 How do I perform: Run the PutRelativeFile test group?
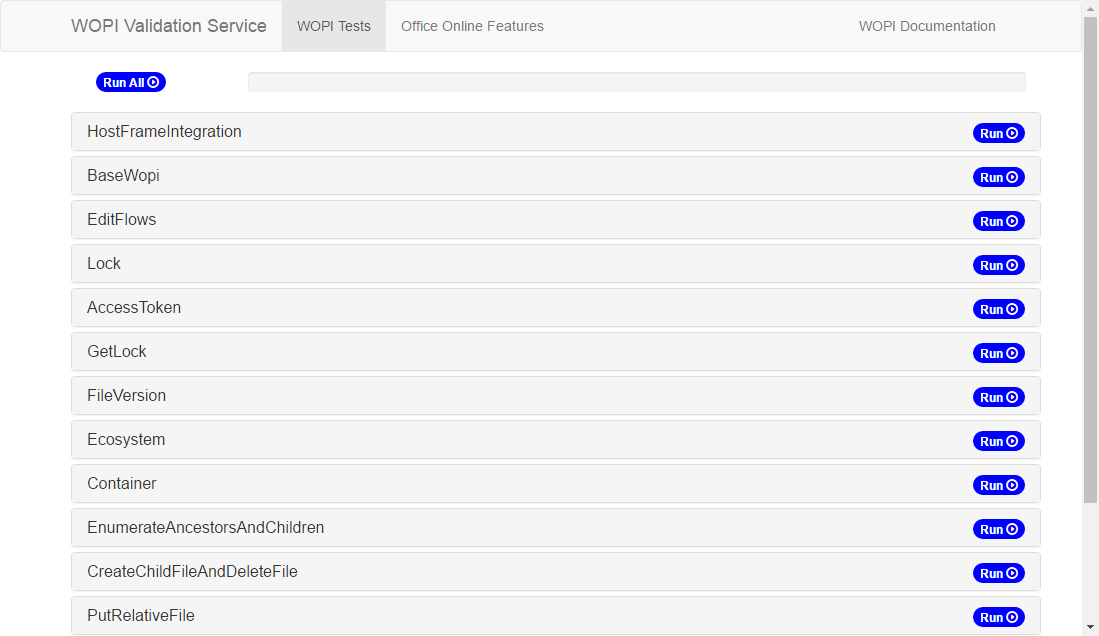point(998,617)
